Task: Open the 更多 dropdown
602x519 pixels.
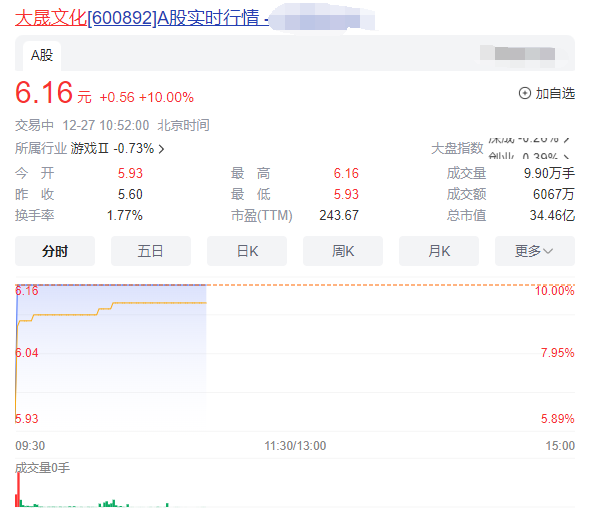Action: pyautogui.click(x=535, y=251)
